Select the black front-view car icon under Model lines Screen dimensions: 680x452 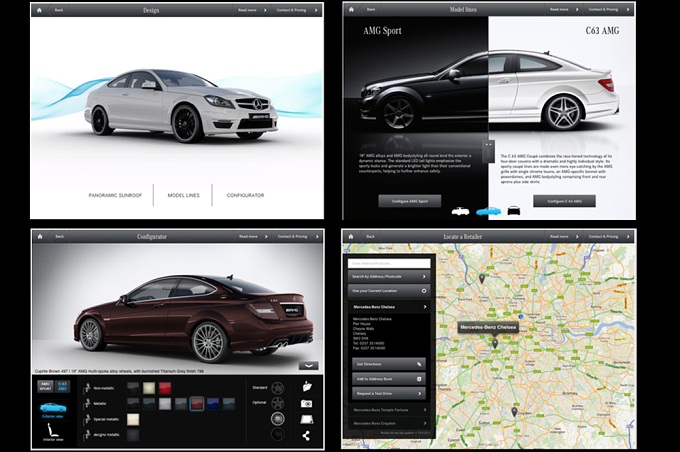(x=514, y=211)
